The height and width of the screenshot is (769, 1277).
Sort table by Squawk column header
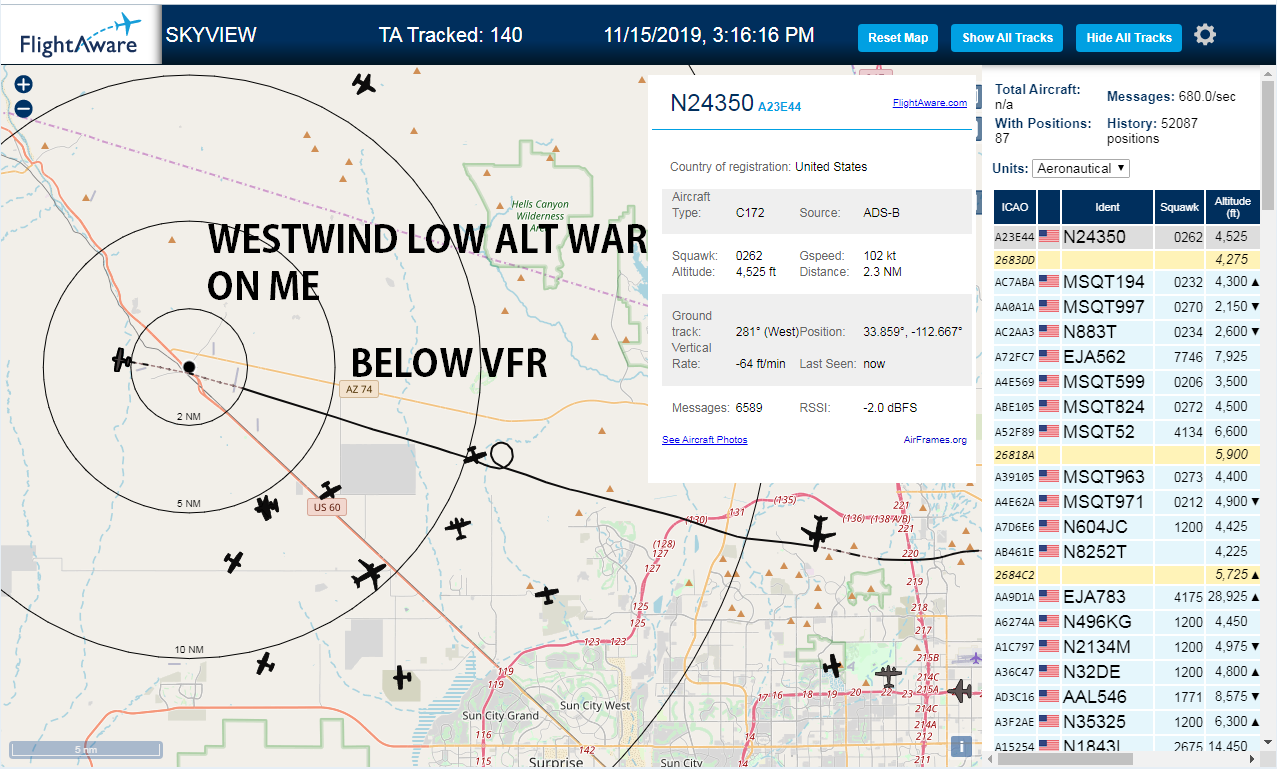tap(1179, 207)
